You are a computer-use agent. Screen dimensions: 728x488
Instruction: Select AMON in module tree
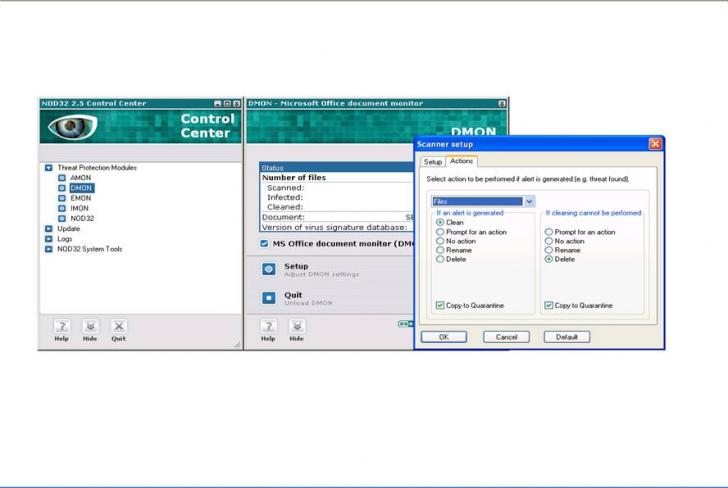point(81,178)
